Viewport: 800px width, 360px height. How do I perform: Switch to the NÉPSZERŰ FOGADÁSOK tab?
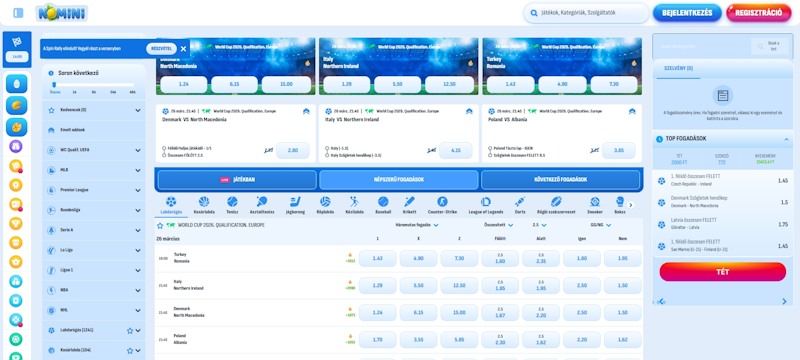pos(398,179)
